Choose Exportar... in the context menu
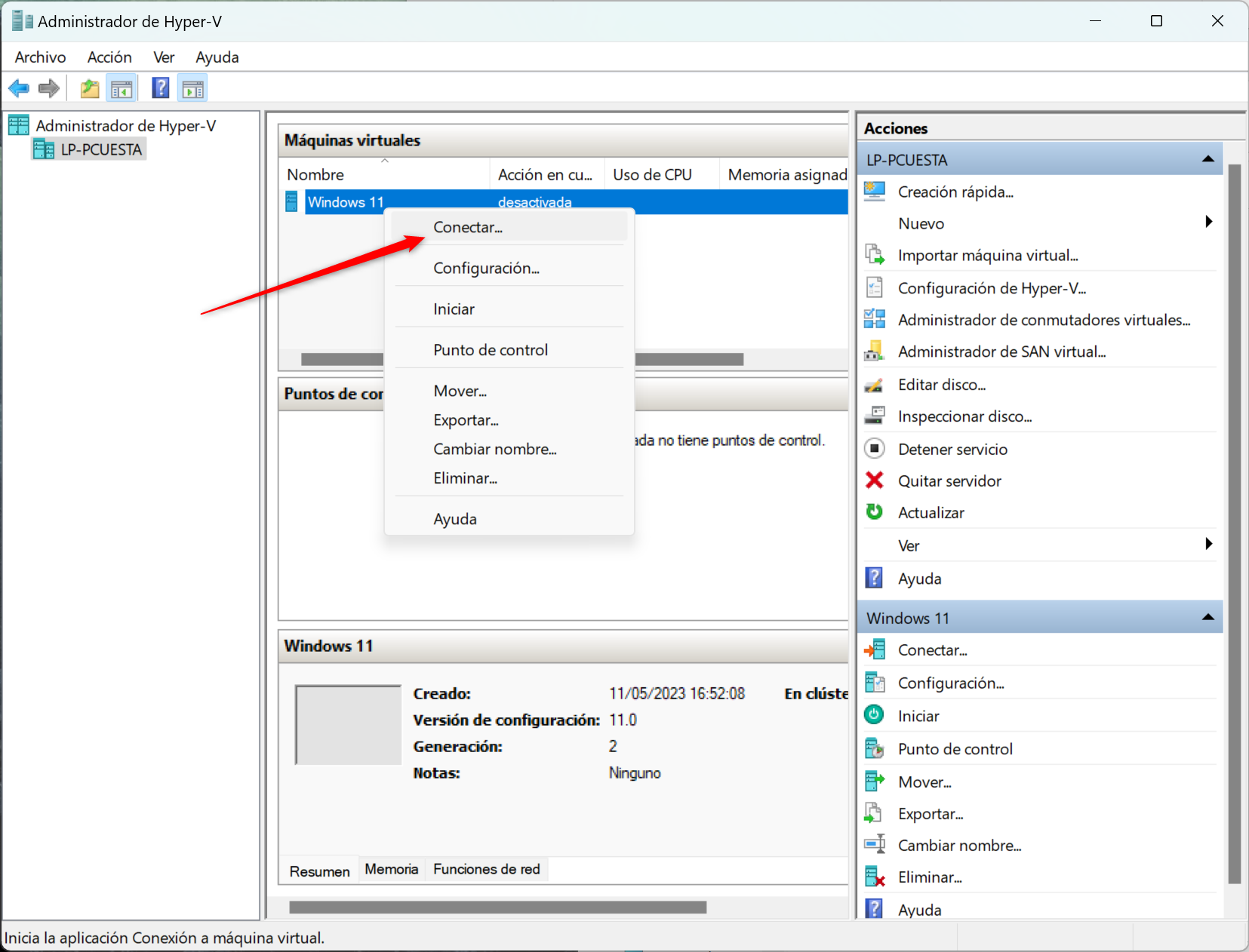 (509, 420)
